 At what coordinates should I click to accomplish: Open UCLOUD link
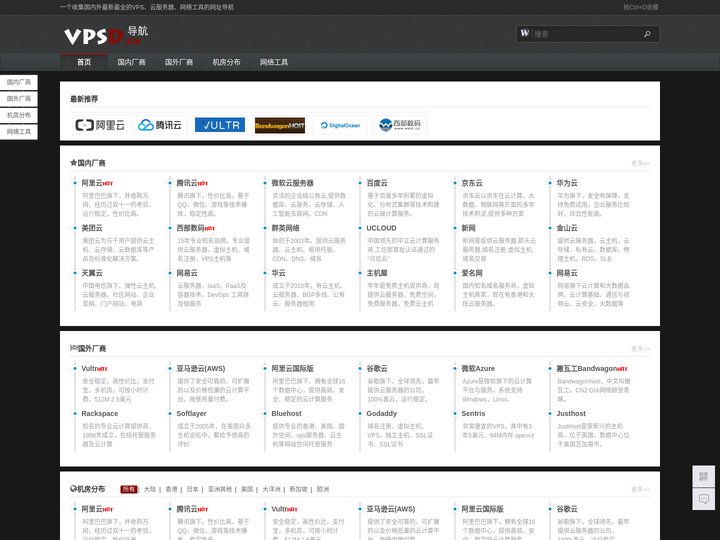pyautogui.click(x=381, y=228)
